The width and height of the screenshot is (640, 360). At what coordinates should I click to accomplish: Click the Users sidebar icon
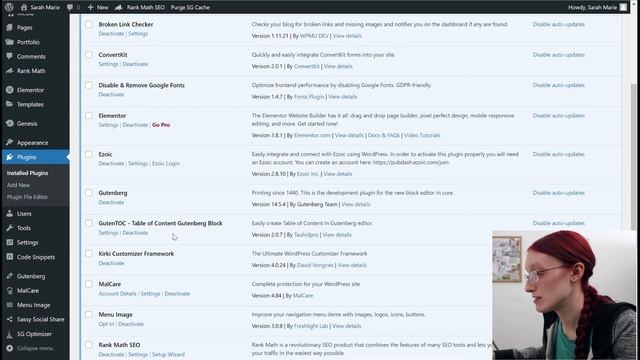coord(9,213)
